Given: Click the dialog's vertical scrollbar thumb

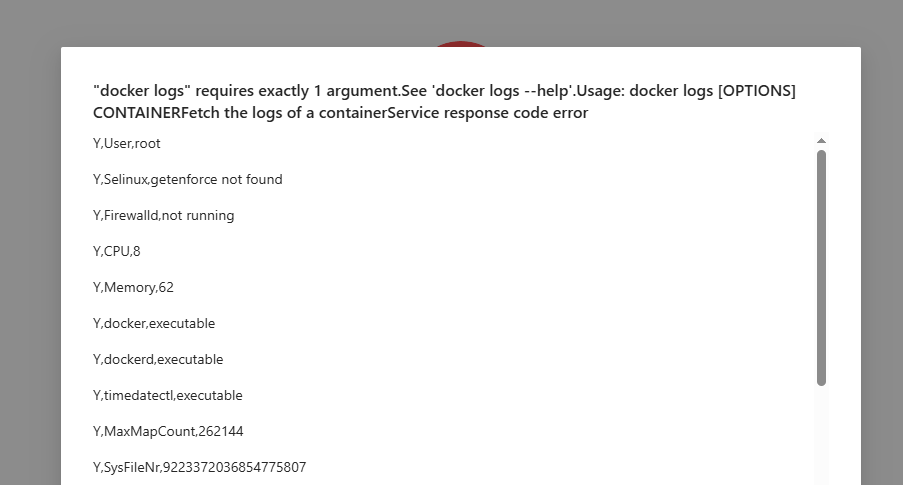Looking at the screenshot, I should (821, 266).
